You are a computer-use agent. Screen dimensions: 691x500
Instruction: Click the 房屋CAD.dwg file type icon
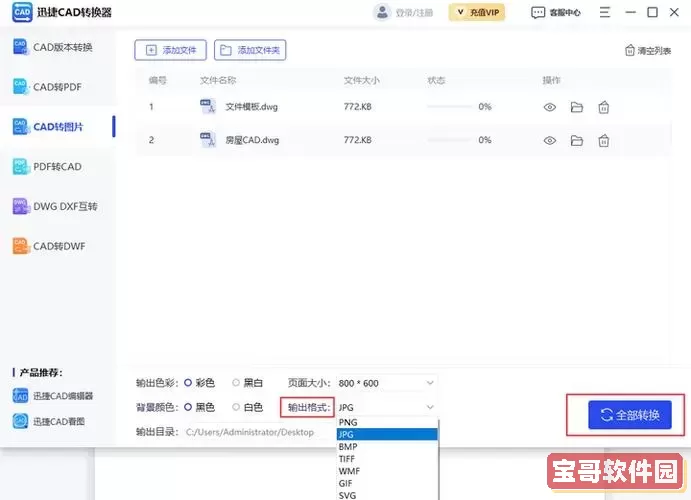coord(208,140)
